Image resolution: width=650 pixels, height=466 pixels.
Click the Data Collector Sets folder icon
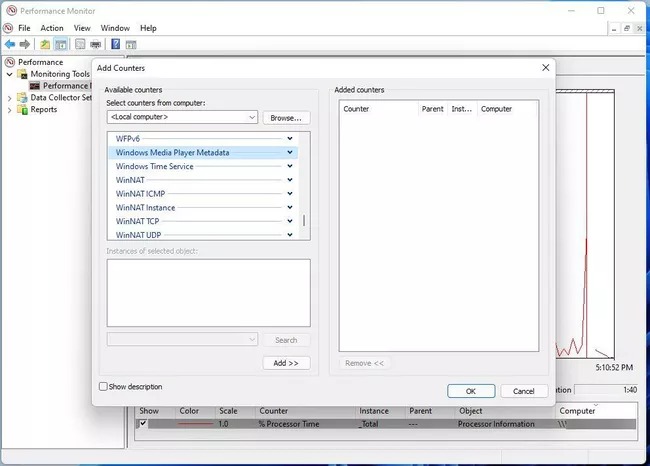(22, 97)
